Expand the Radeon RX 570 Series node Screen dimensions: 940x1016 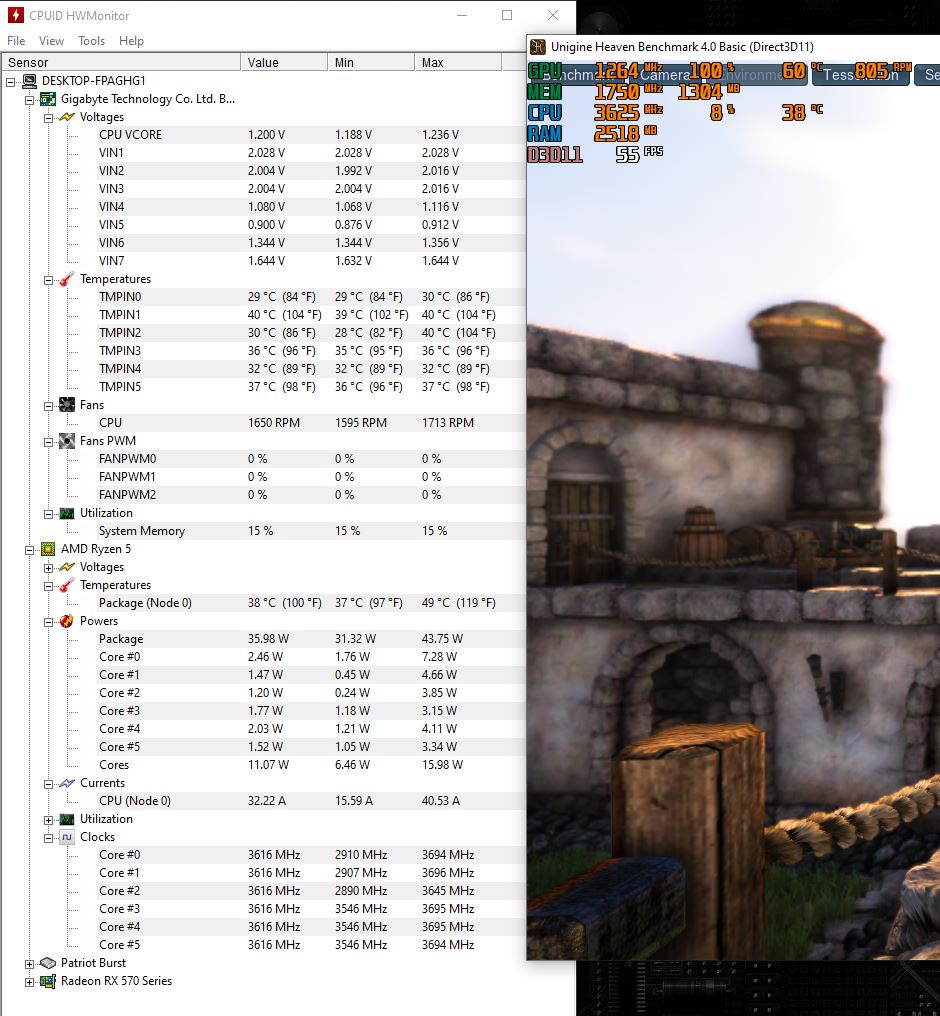(29, 982)
